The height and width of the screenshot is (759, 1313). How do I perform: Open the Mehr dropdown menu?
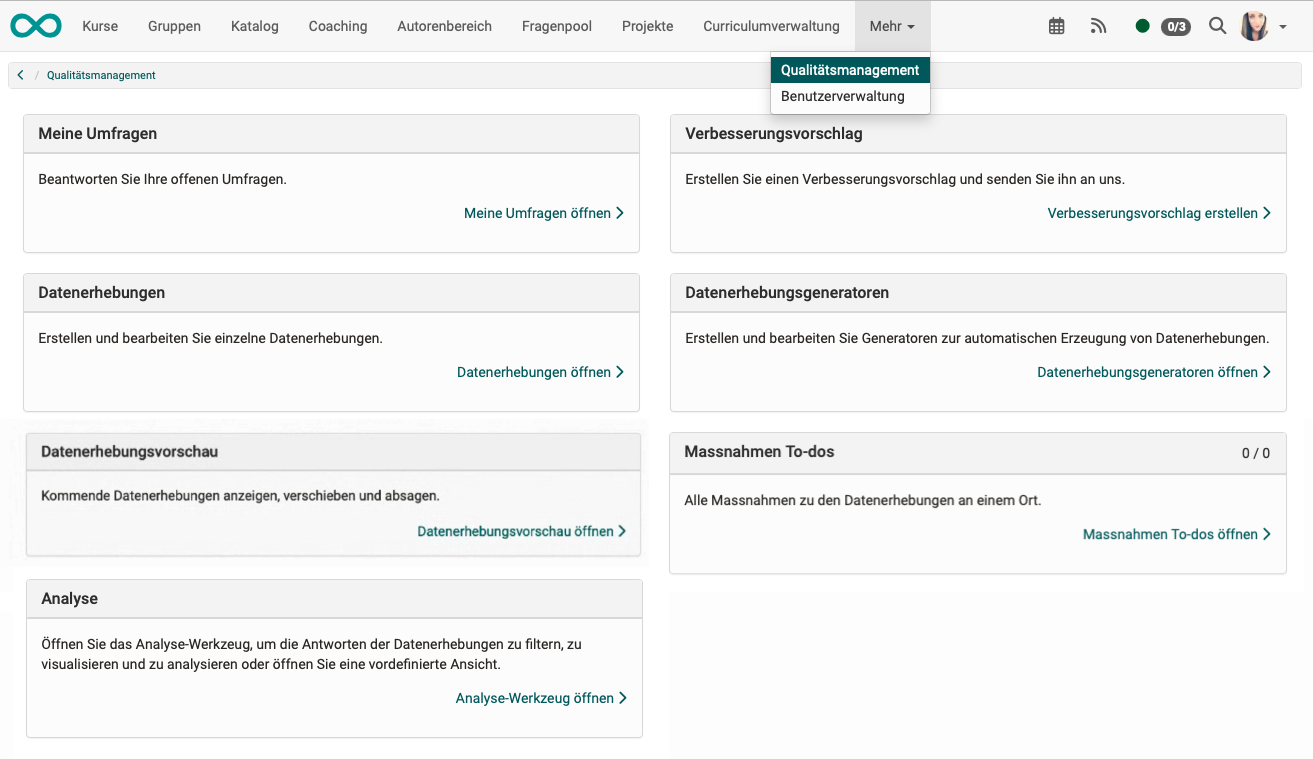pos(891,26)
